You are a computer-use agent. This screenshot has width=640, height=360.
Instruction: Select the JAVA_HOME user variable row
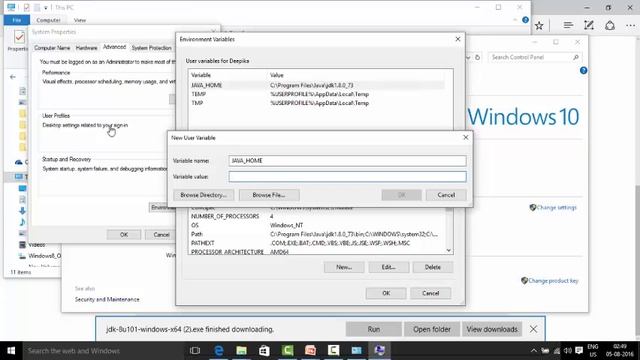coord(317,85)
